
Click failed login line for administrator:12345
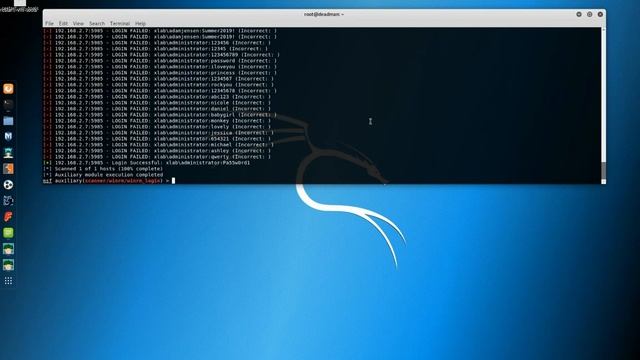point(156,49)
